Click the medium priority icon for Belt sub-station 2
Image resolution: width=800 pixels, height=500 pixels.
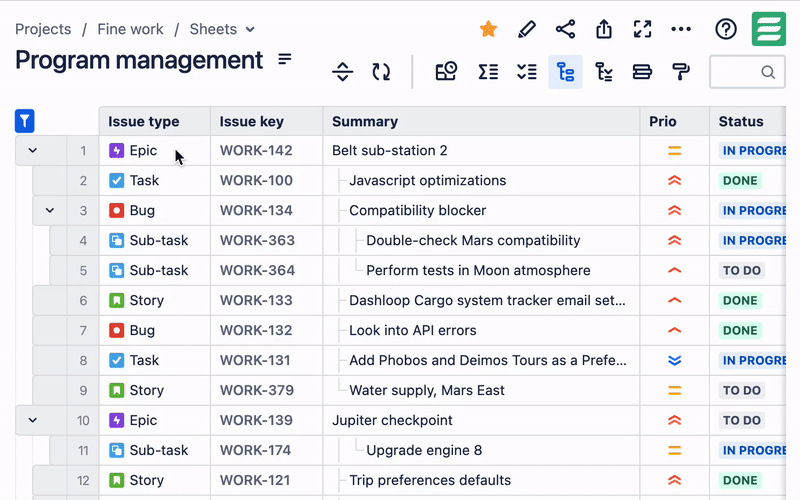tap(674, 151)
